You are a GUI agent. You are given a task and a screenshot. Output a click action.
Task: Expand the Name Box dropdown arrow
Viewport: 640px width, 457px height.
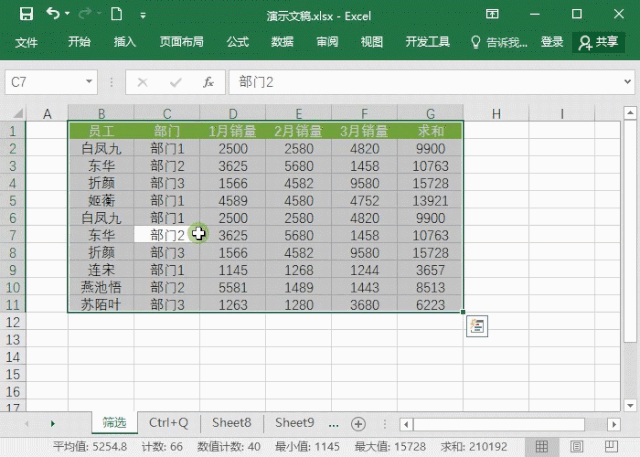(x=89, y=82)
